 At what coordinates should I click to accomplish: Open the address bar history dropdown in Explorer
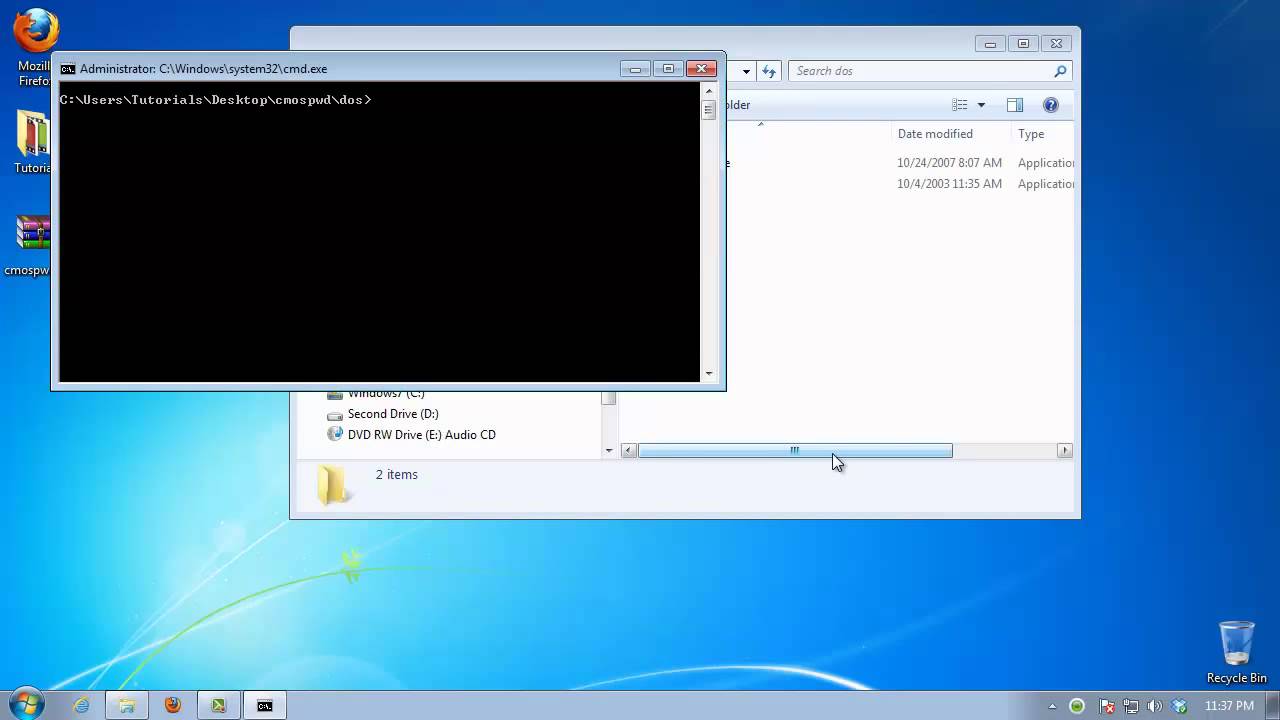coord(746,71)
